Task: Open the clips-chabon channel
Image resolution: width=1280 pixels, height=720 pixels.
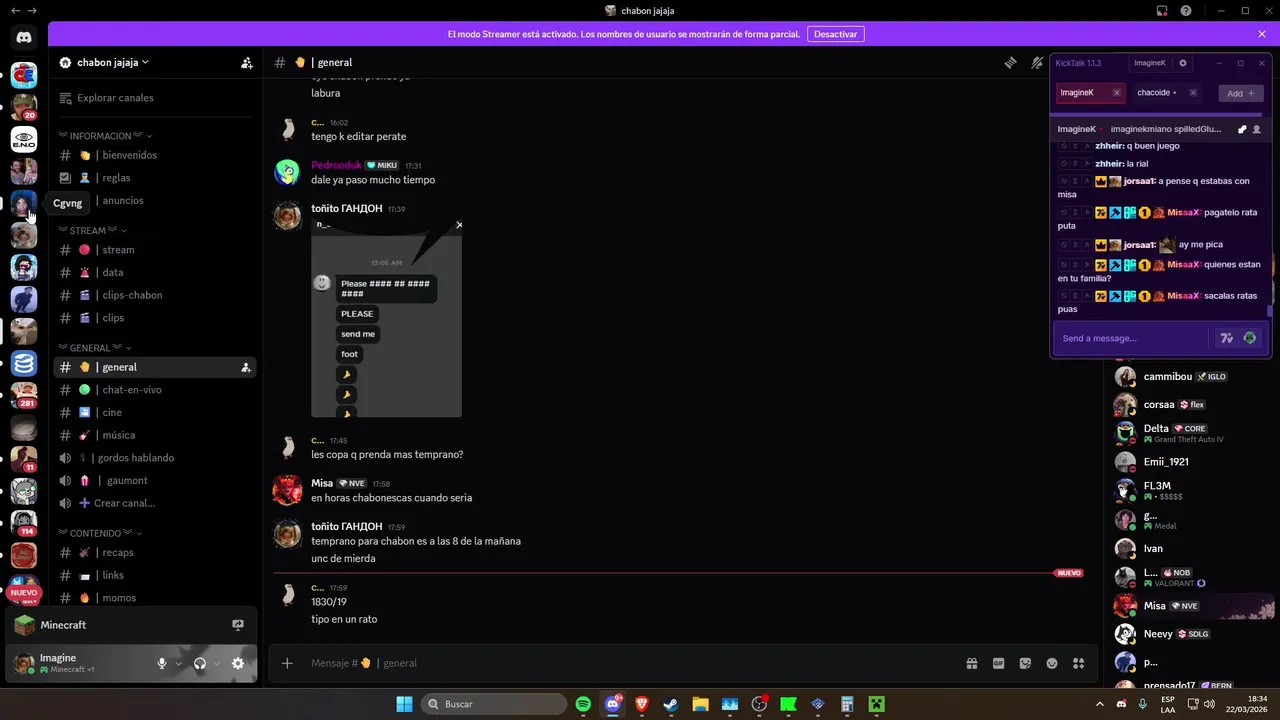Action: (155, 295)
